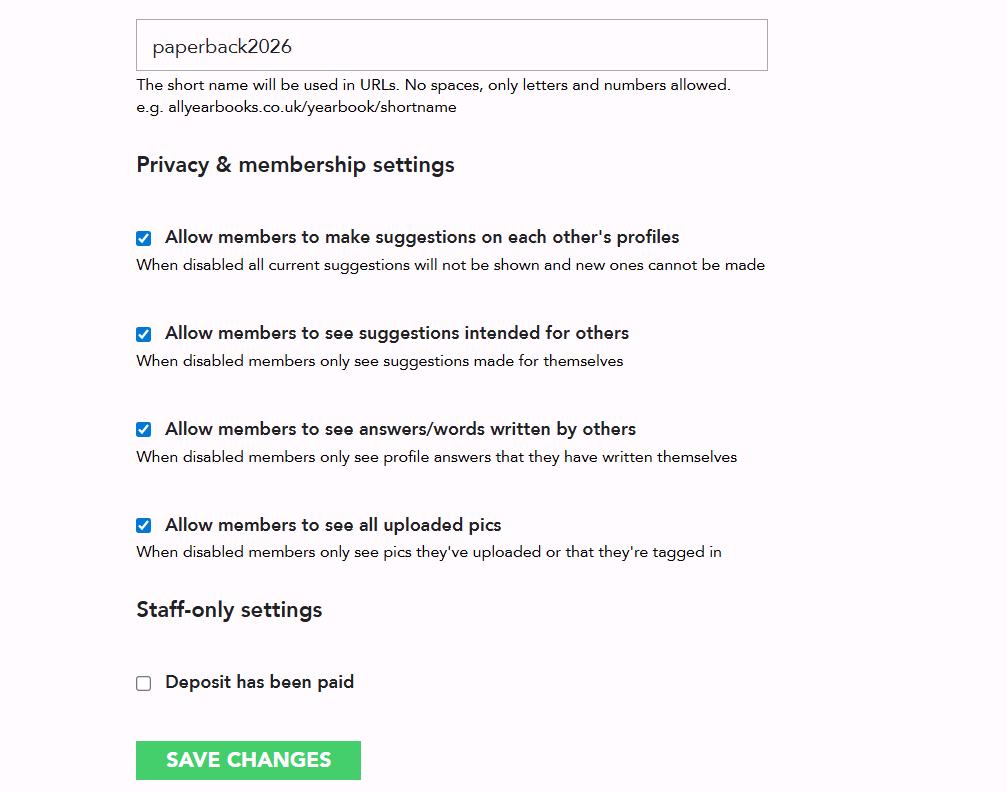Screen dimensions: 1006x792
Task: Click the Privacy & membership settings heading
Action: tap(296, 165)
